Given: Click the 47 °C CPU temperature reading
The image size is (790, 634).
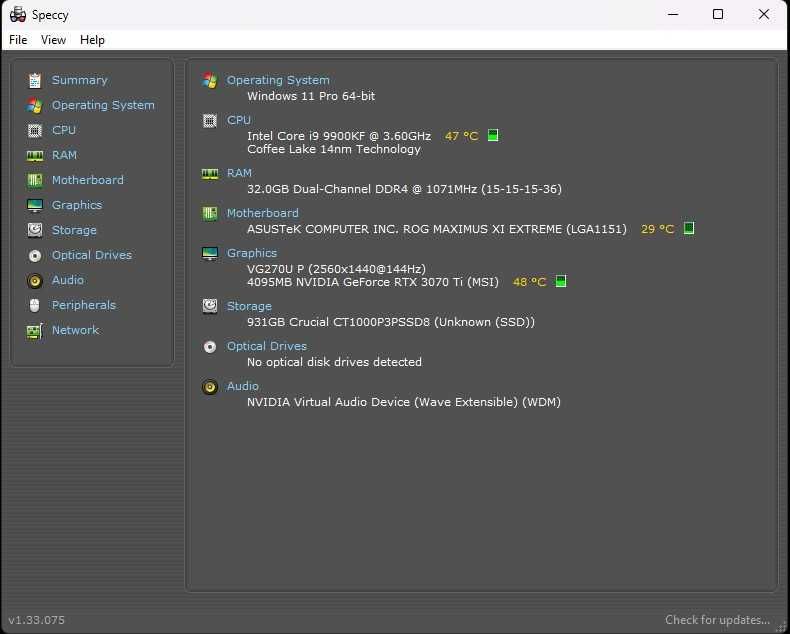Looking at the screenshot, I should 462,136.
